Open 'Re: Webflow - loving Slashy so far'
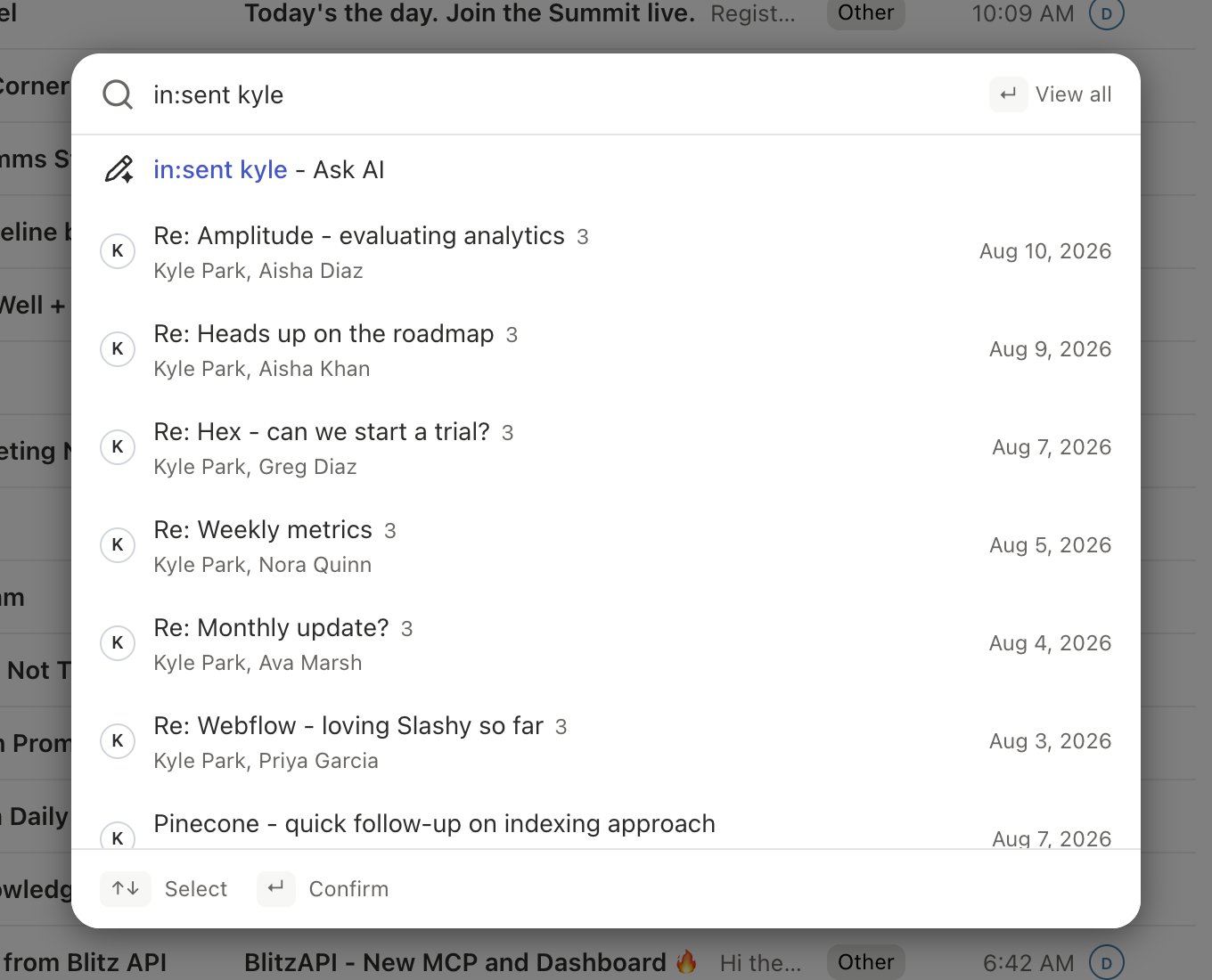This screenshot has height=980, width=1212. click(606, 741)
